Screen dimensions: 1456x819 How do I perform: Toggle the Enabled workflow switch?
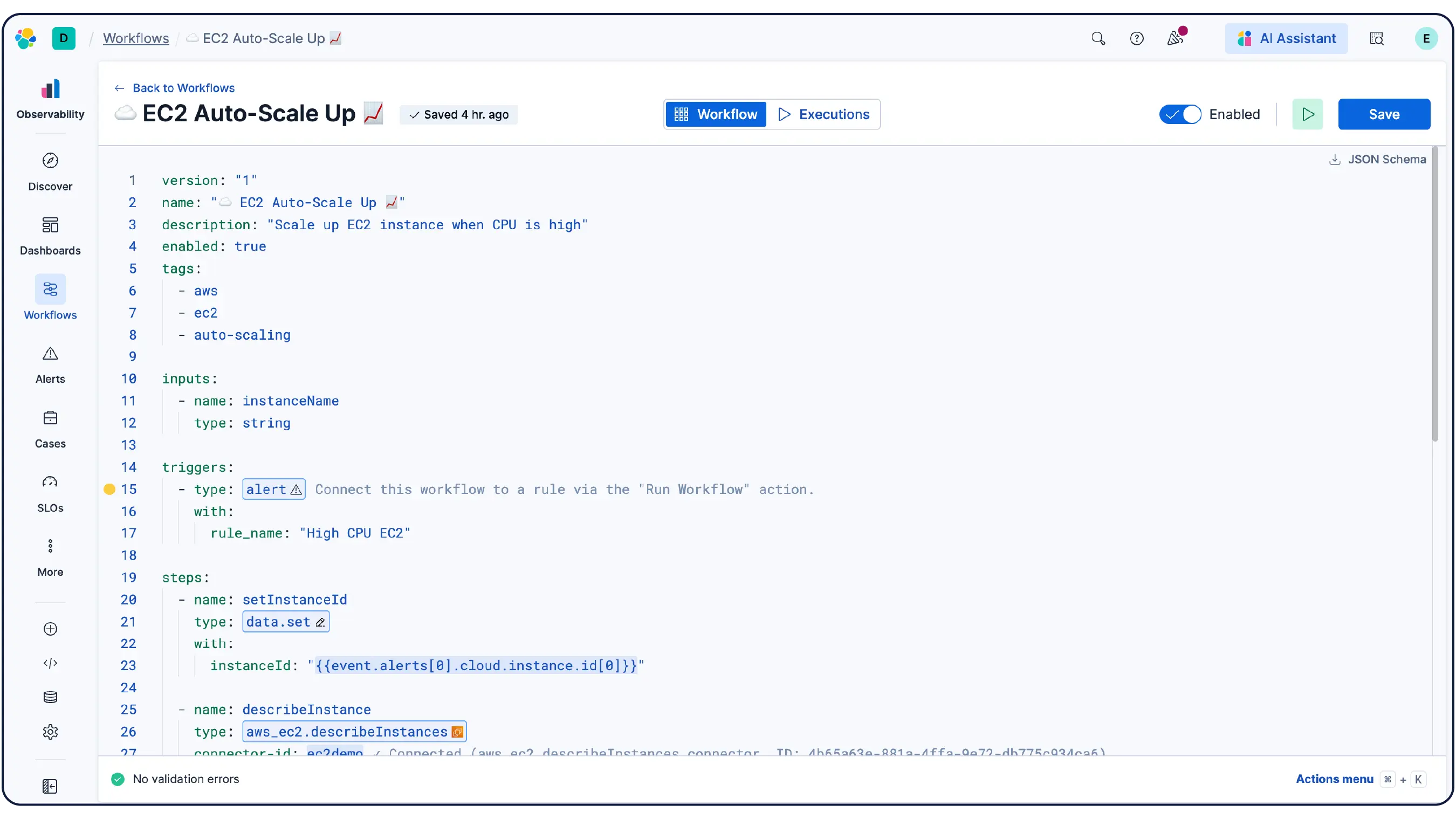point(1179,114)
